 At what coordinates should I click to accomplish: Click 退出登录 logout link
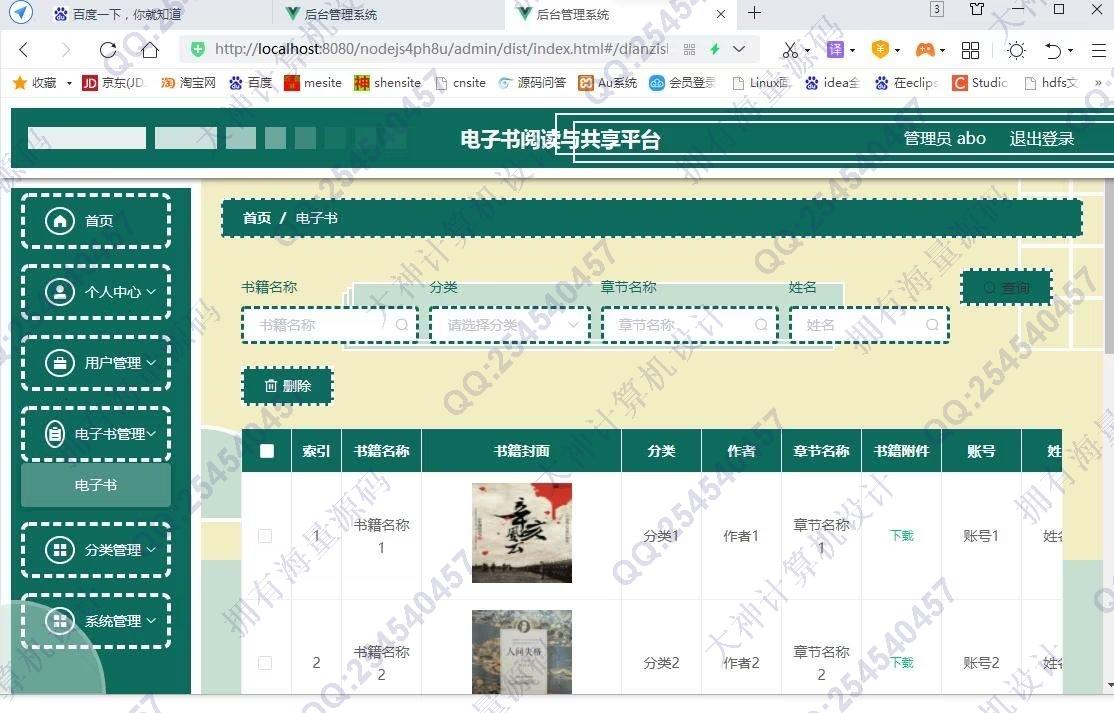pos(1042,138)
